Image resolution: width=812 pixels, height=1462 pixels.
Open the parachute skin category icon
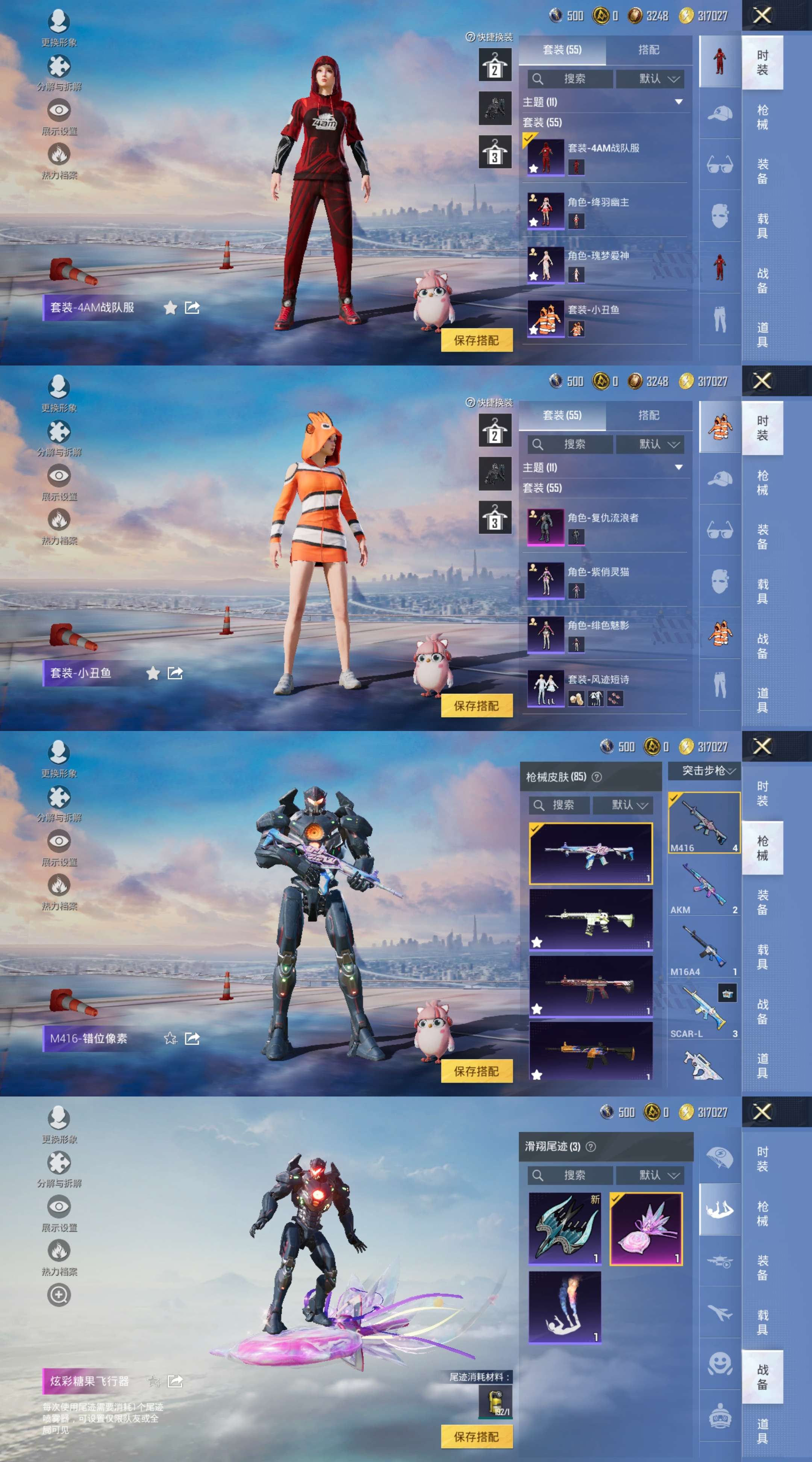[720, 1158]
